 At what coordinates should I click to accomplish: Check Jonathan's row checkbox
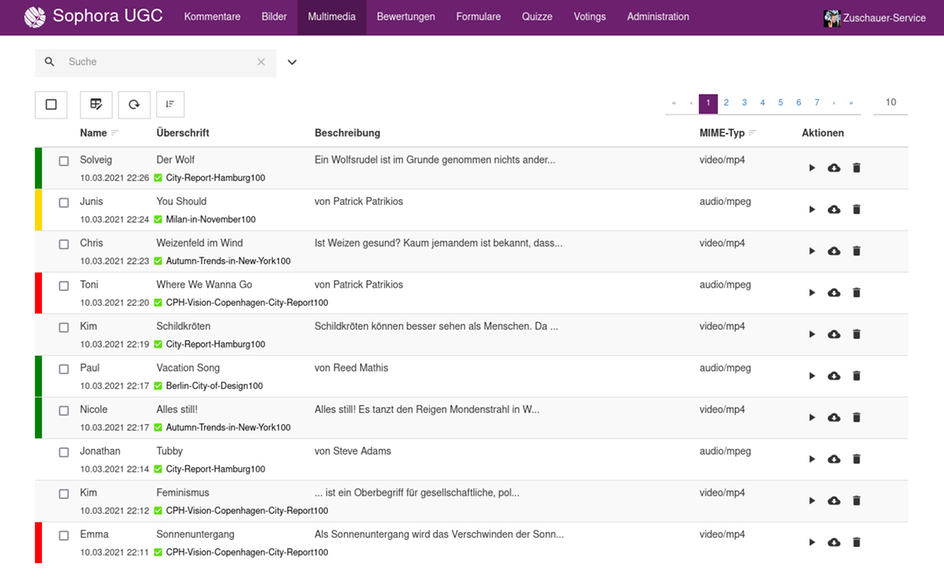coord(64,451)
